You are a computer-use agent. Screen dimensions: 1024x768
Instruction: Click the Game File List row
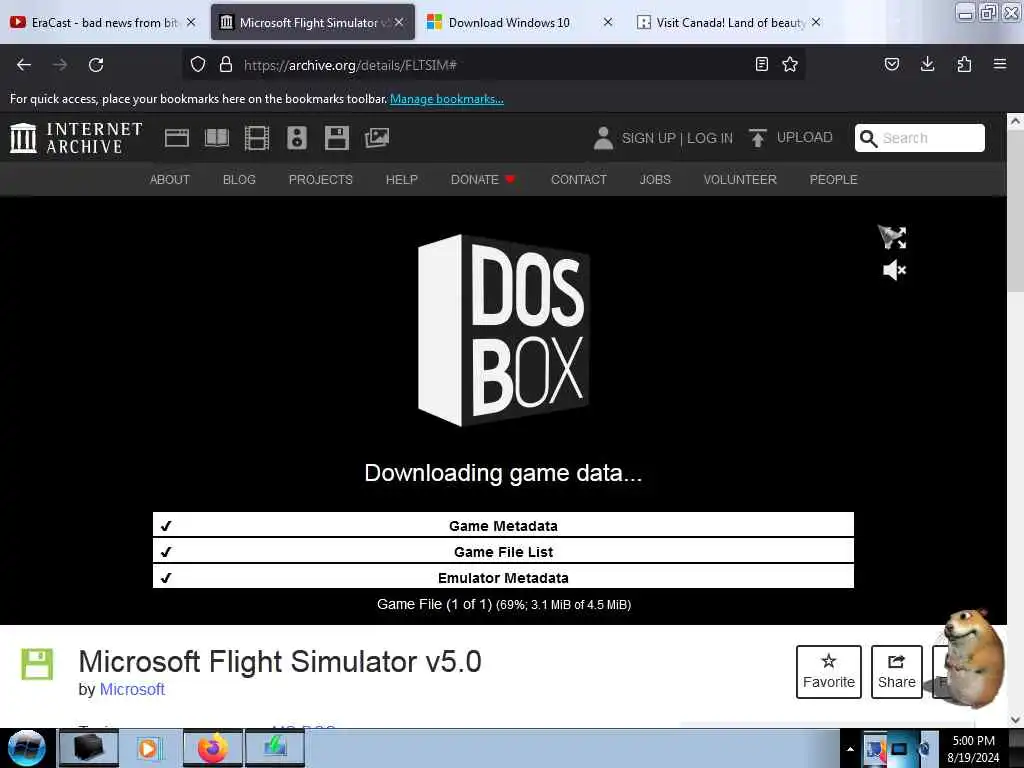[503, 551]
